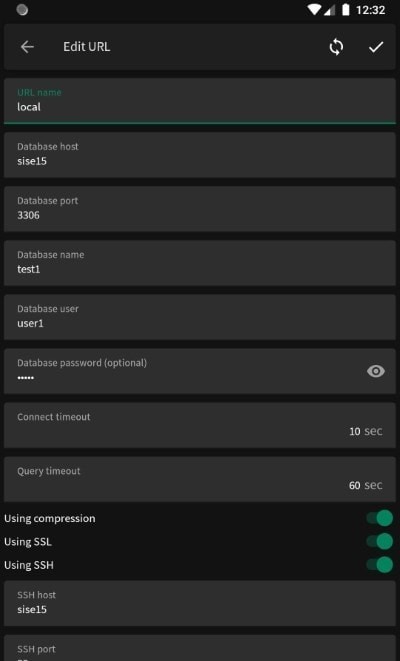The height and width of the screenshot is (661, 400).
Task: Confirm edits with the checkmark icon
Action: tap(376, 47)
